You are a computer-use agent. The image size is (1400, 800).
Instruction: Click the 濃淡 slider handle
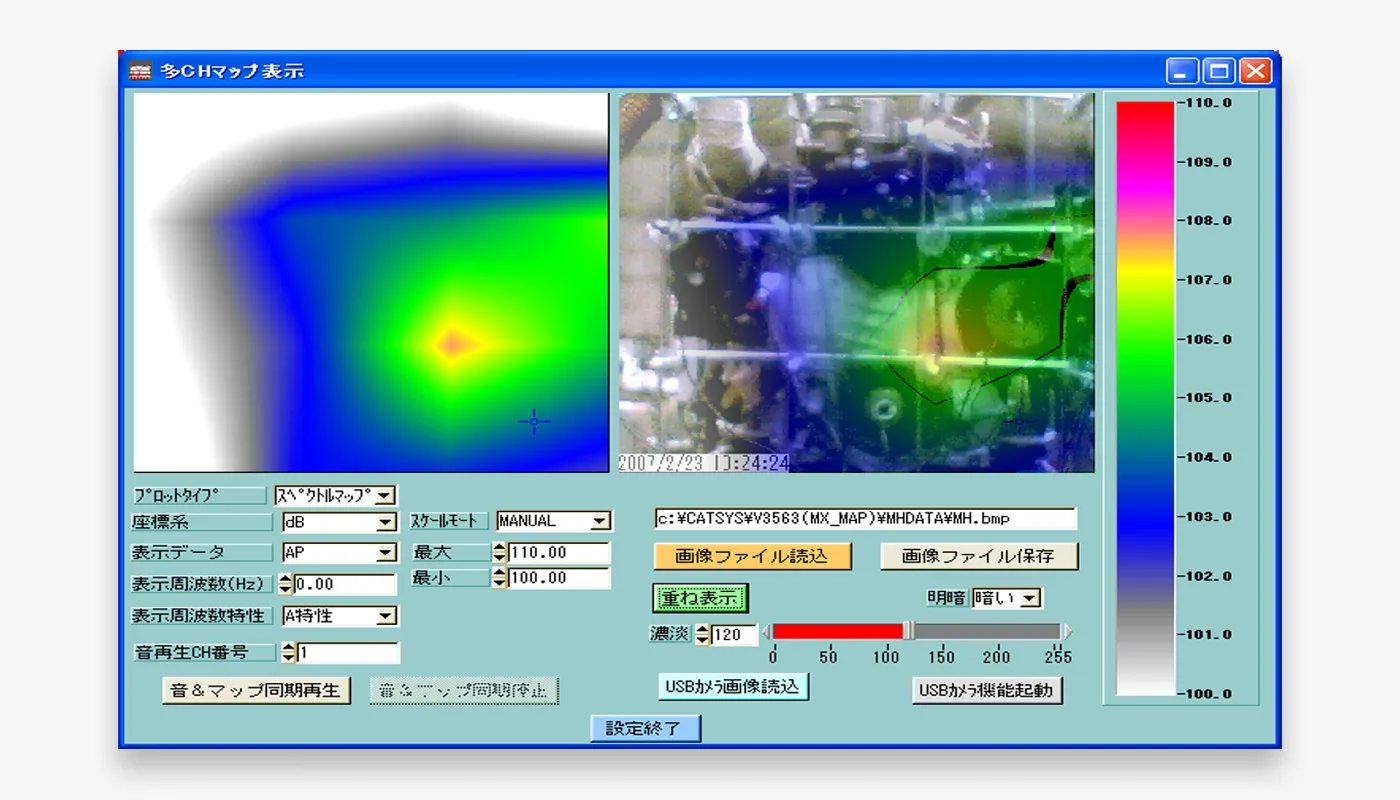908,631
